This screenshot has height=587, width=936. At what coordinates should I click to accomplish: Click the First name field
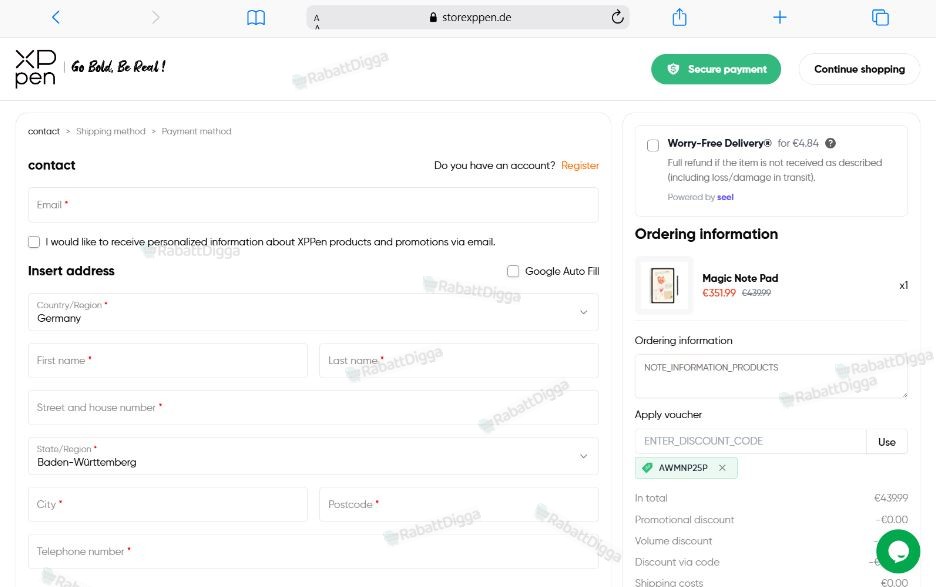click(x=168, y=360)
